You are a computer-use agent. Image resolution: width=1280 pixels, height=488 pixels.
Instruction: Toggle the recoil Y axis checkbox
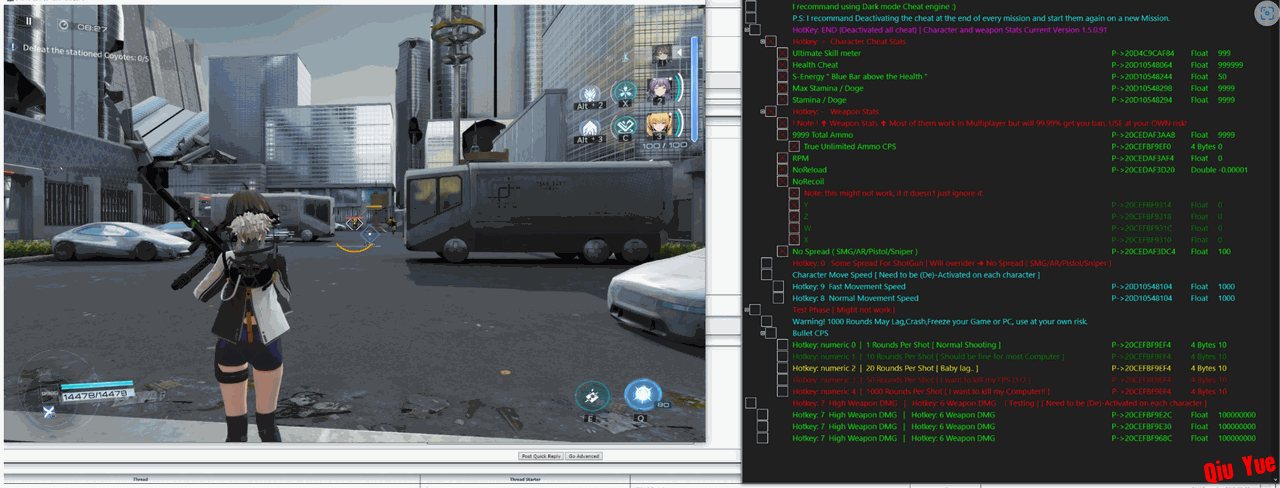(x=794, y=205)
